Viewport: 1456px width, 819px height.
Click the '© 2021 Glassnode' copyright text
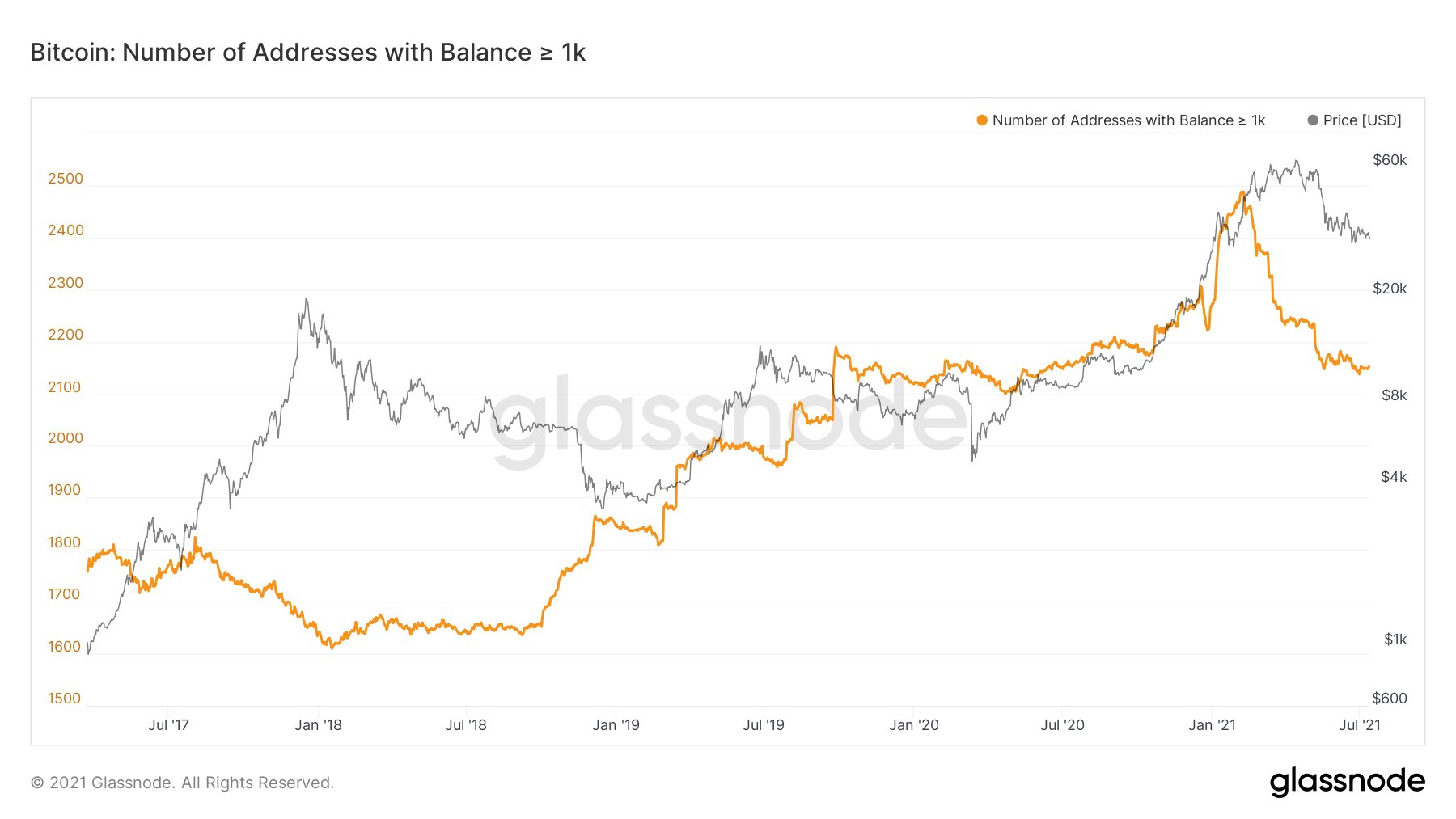182,783
